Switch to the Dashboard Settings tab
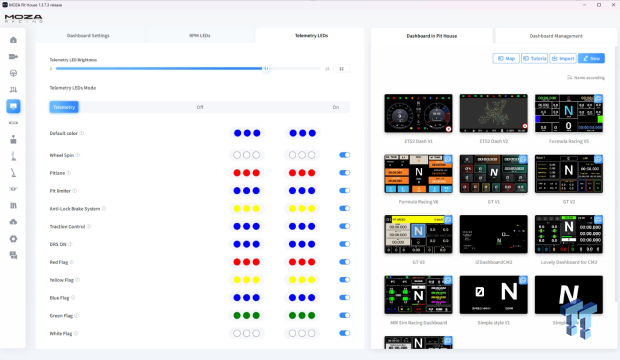Viewport: 620px width, 360px height. pyautogui.click(x=88, y=36)
